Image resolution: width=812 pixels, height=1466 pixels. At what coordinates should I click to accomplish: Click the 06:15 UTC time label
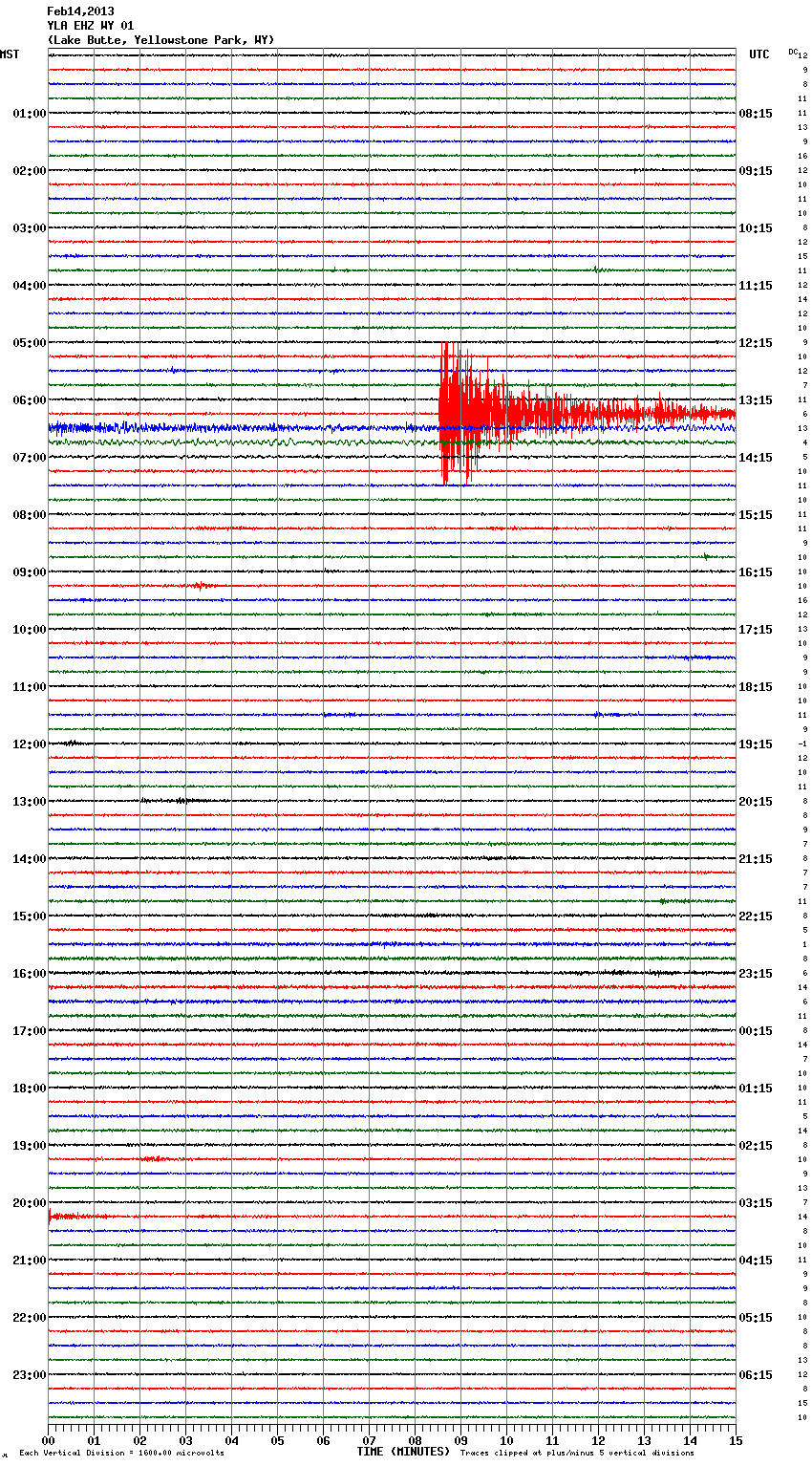pyautogui.click(x=756, y=1375)
